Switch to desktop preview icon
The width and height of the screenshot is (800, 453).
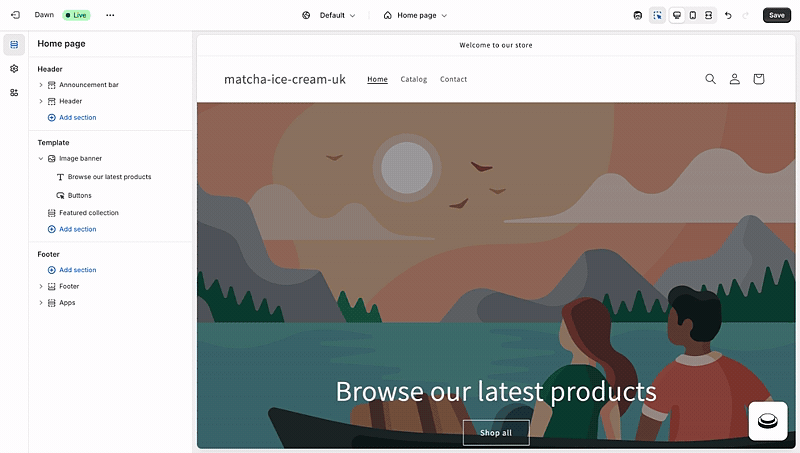[677, 15]
